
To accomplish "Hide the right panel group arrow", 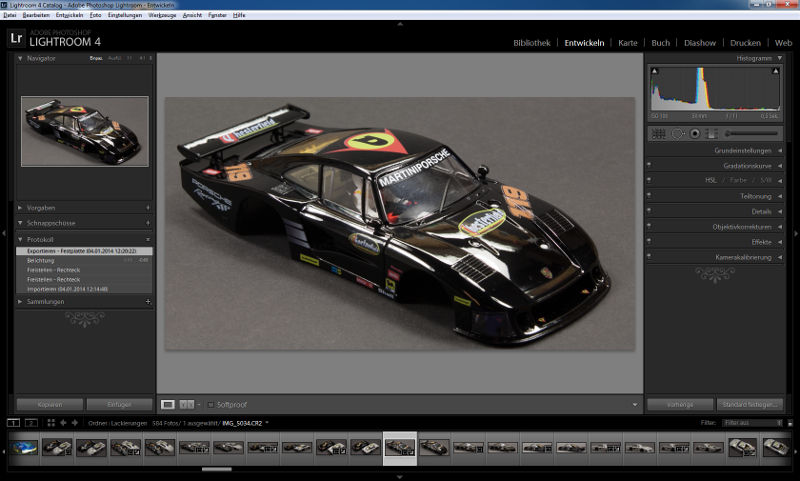I will (796, 233).
